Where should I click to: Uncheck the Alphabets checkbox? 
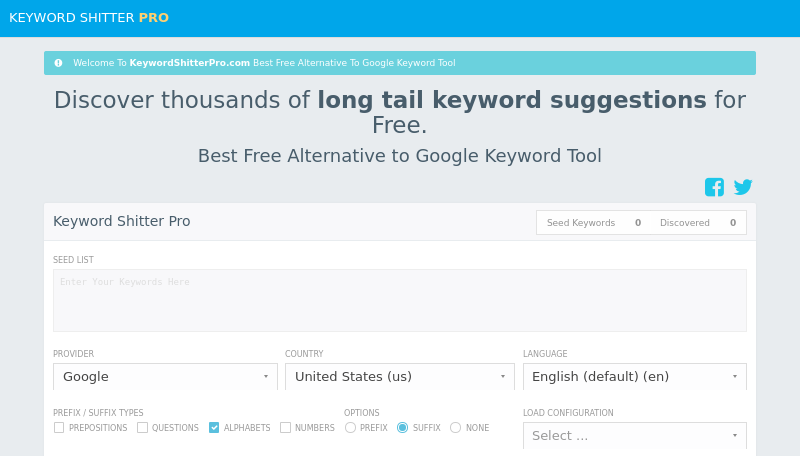click(x=214, y=427)
